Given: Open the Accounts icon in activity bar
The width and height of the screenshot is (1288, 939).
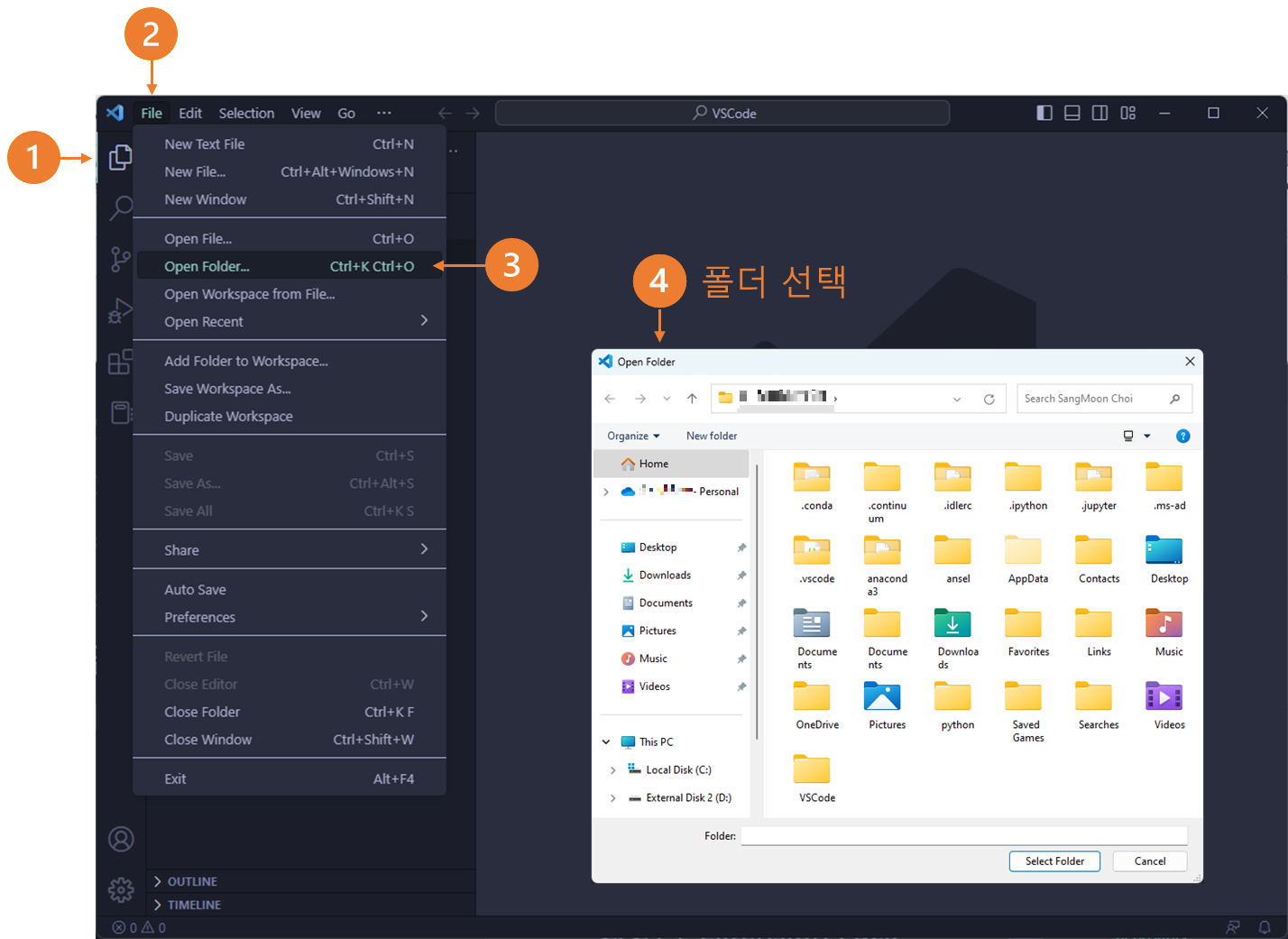Looking at the screenshot, I should pyautogui.click(x=121, y=839).
